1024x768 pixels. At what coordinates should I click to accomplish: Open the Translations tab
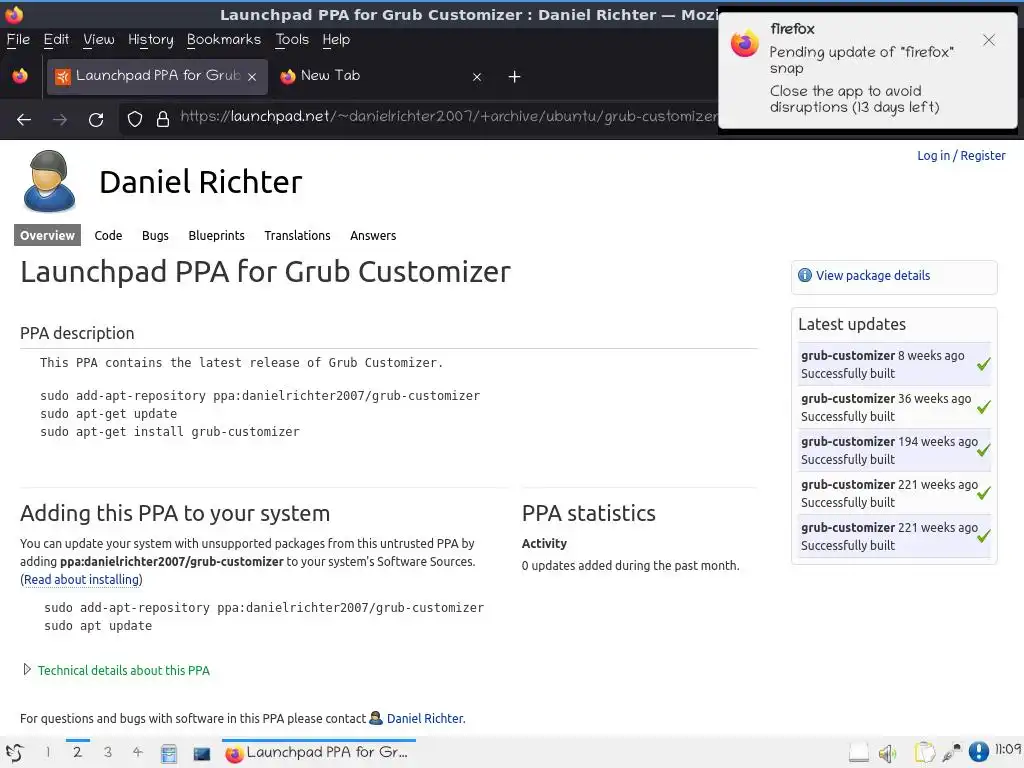coord(297,235)
